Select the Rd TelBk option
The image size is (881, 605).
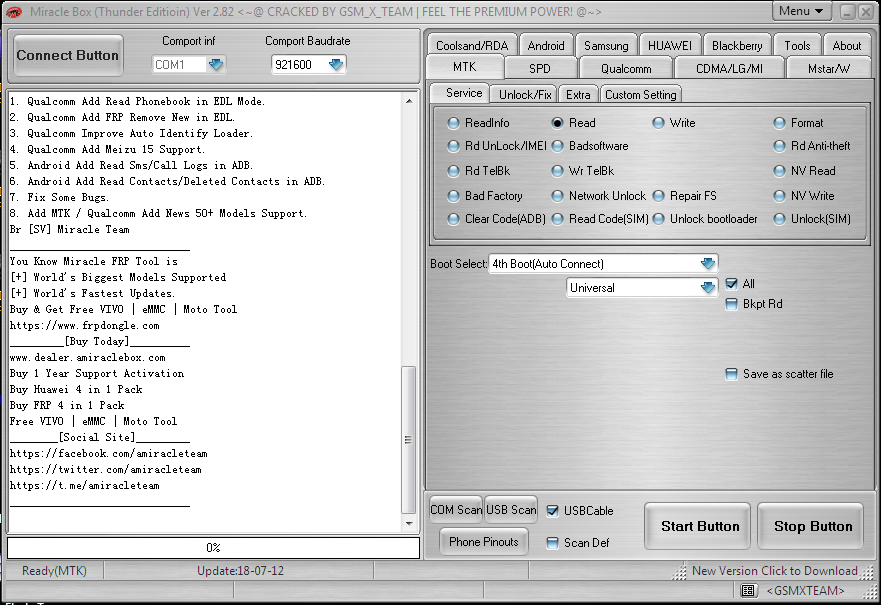tap(453, 171)
